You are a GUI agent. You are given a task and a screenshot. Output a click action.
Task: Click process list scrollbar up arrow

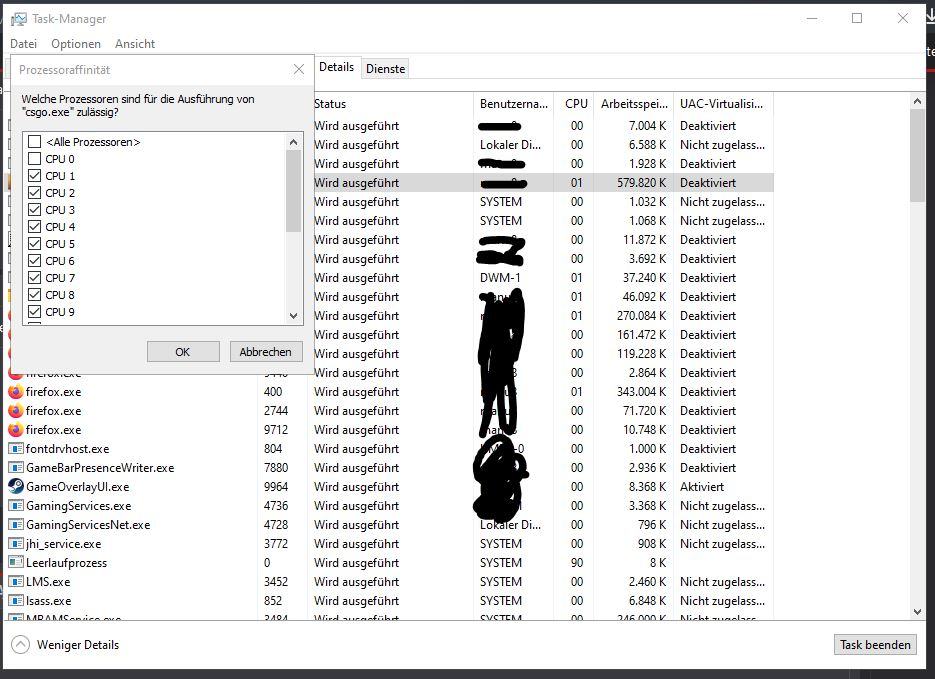point(917,101)
